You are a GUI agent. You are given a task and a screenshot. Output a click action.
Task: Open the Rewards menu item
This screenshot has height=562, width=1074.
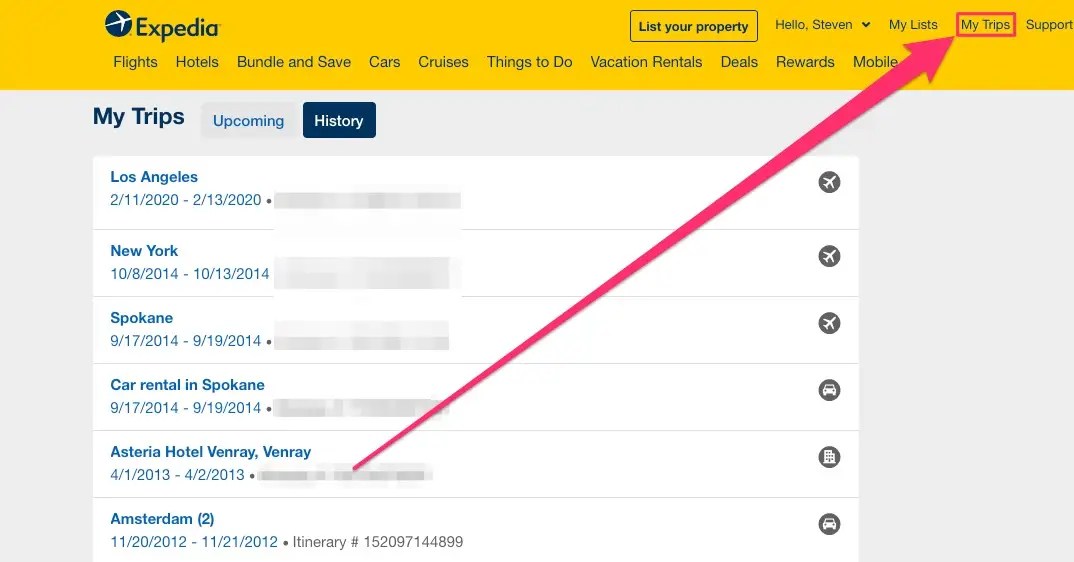tap(805, 62)
